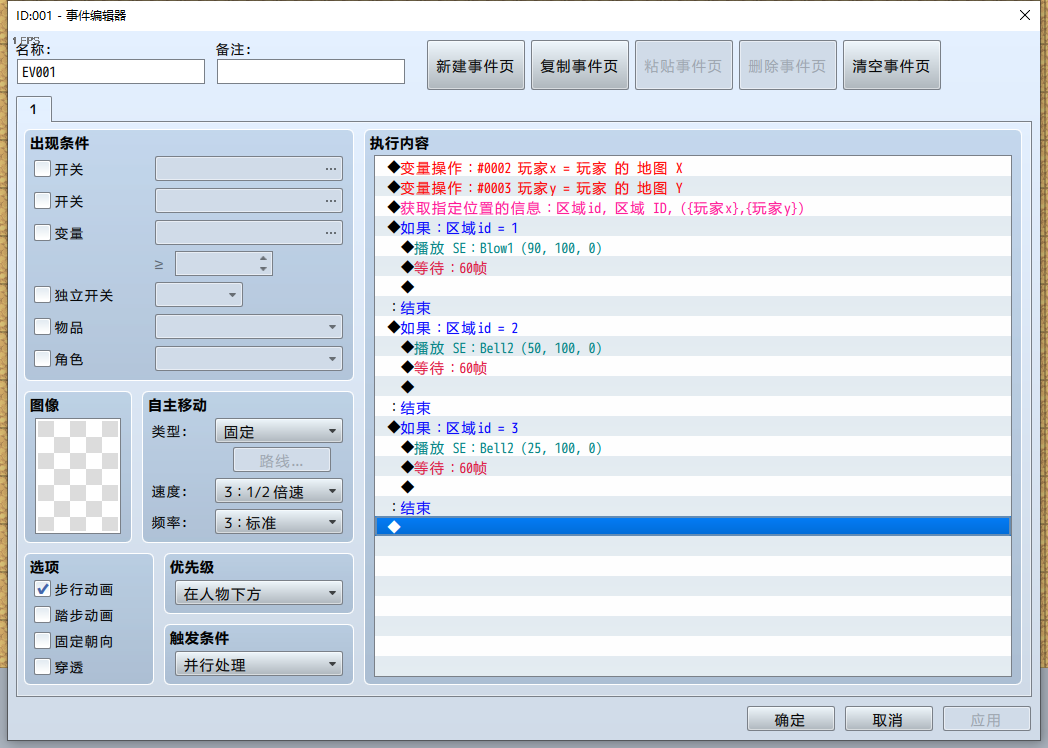Select the highlighted empty last command line

[692, 527]
